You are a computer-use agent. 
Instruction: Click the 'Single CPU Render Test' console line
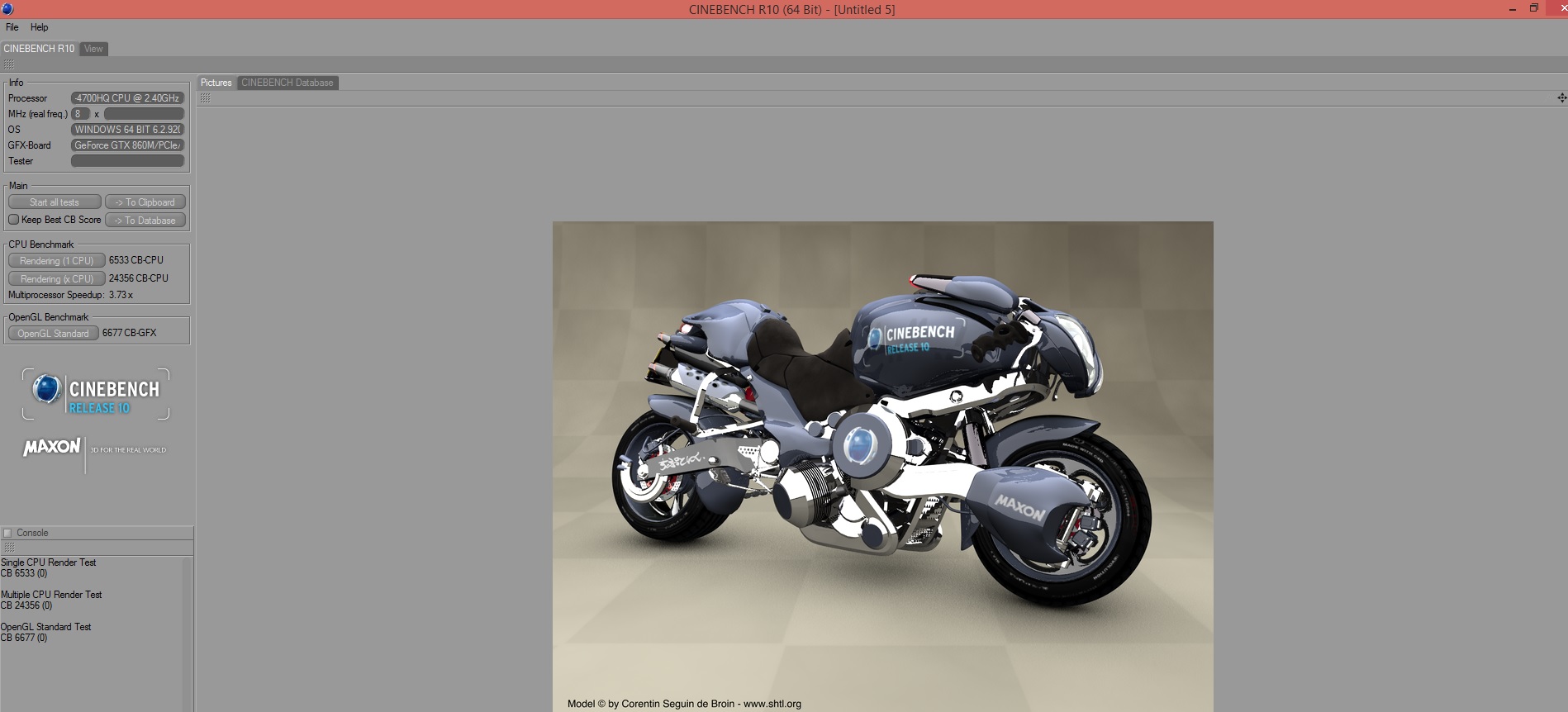point(49,562)
